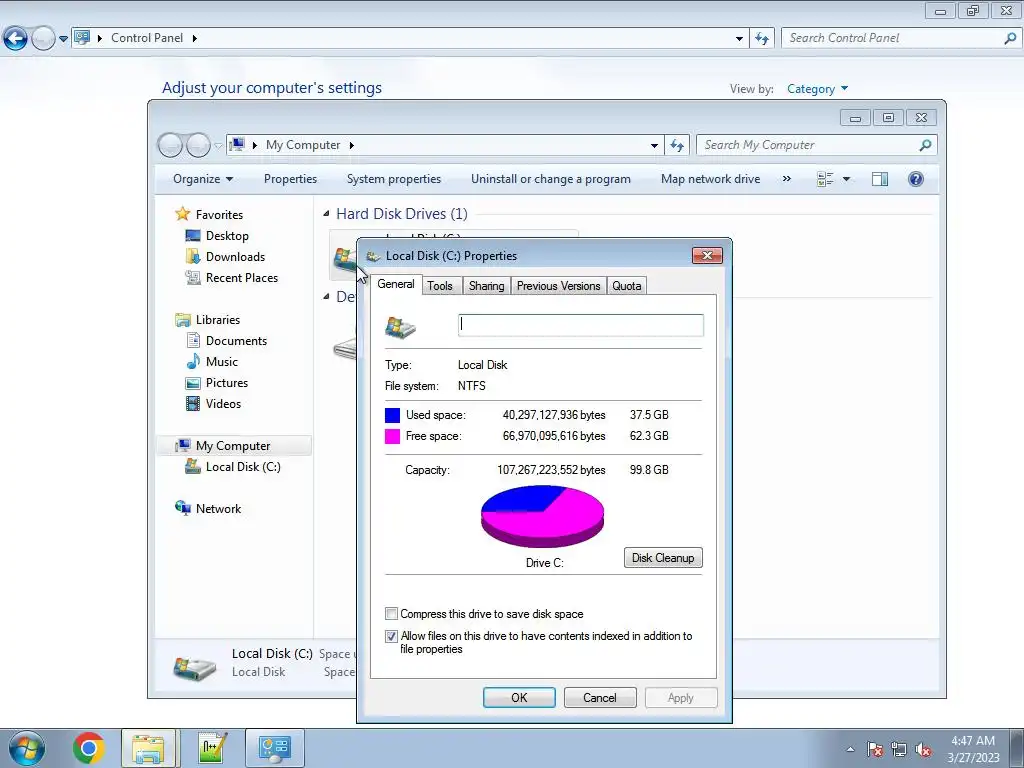Collapse the Hard Disk Drives group
This screenshot has width=1024, height=768.
click(327, 214)
